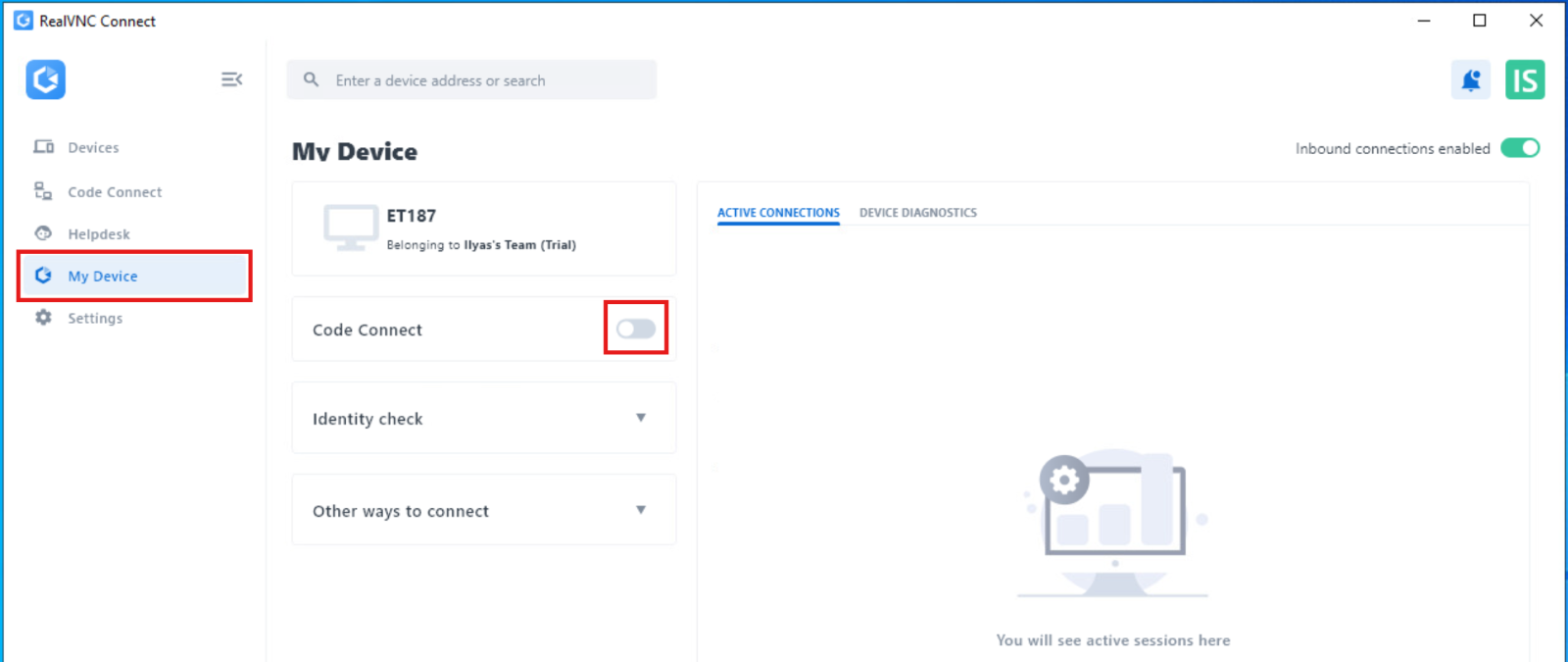Click the Helpdesk icon in the sidebar
The width and height of the screenshot is (1568, 662).
tap(43, 233)
